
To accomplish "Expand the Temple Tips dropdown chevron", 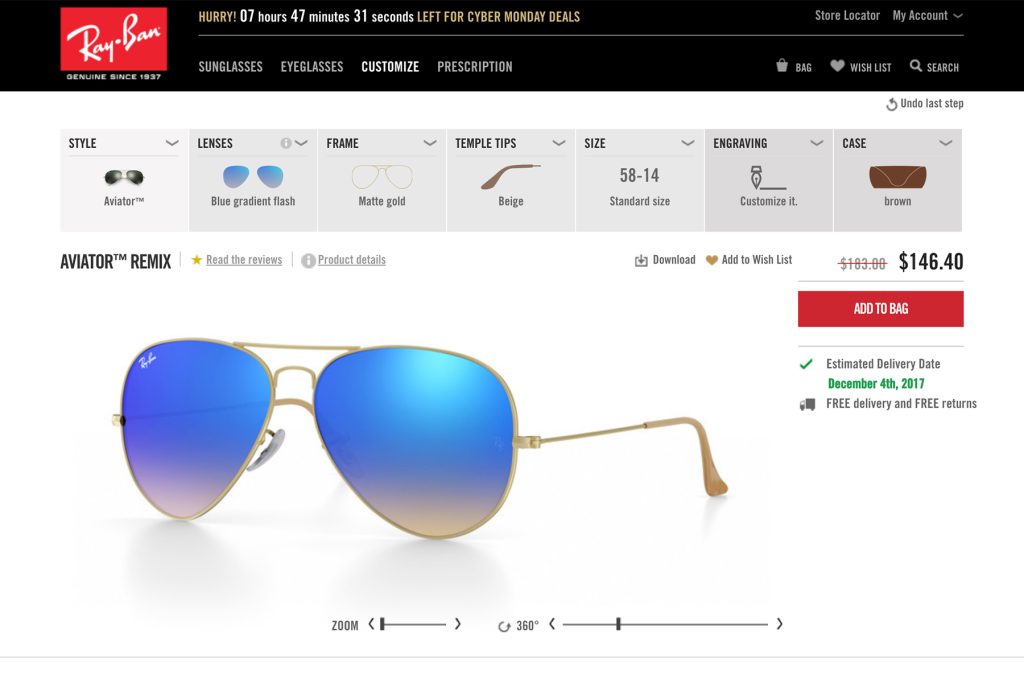I will pos(559,143).
